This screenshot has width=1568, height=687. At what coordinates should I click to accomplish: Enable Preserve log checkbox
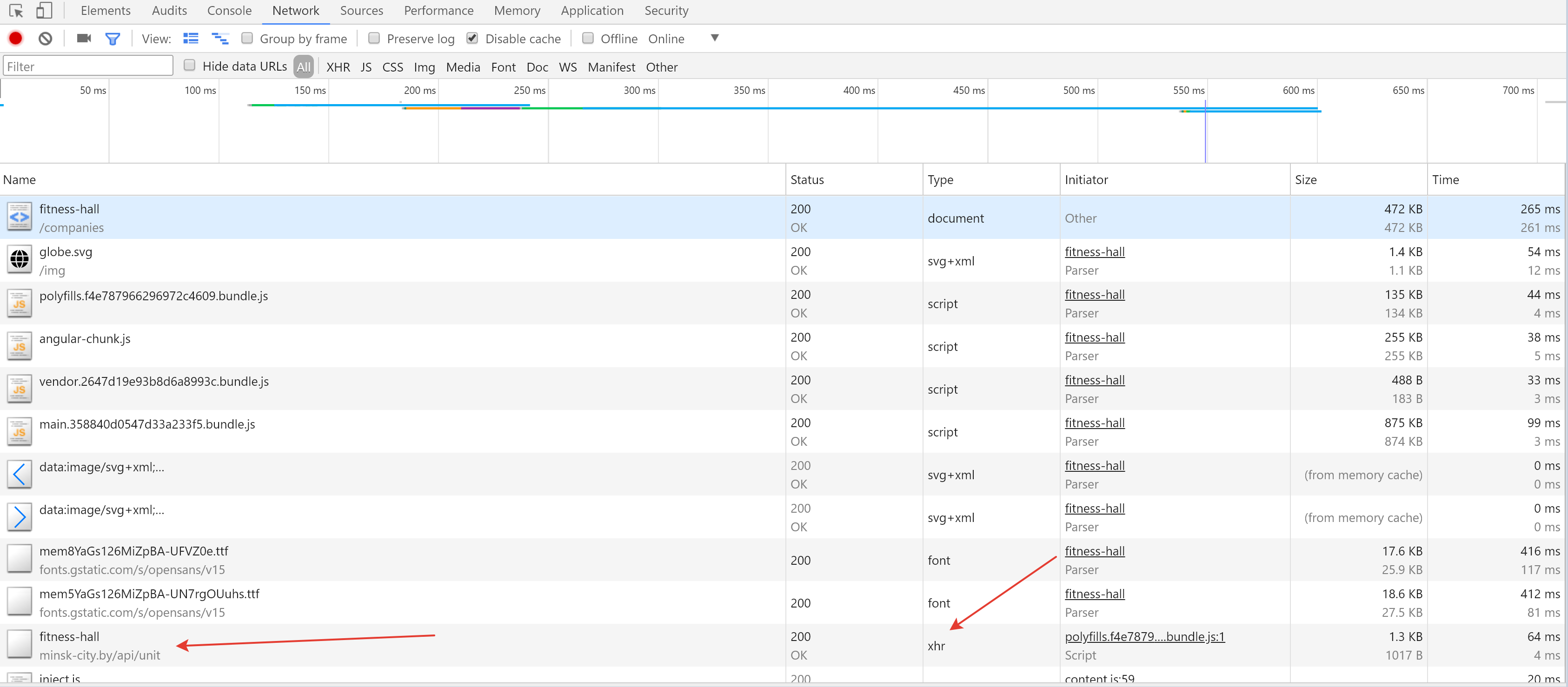tap(374, 38)
